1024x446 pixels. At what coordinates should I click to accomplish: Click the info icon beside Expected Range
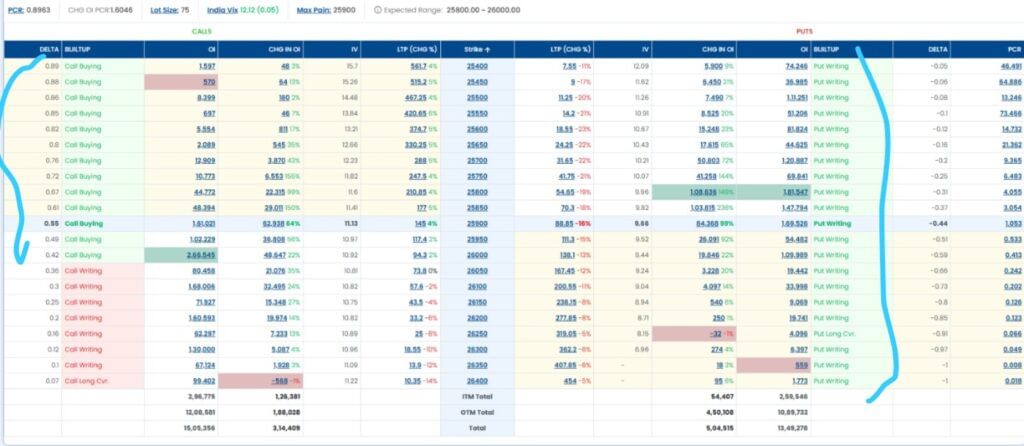point(377,10)
